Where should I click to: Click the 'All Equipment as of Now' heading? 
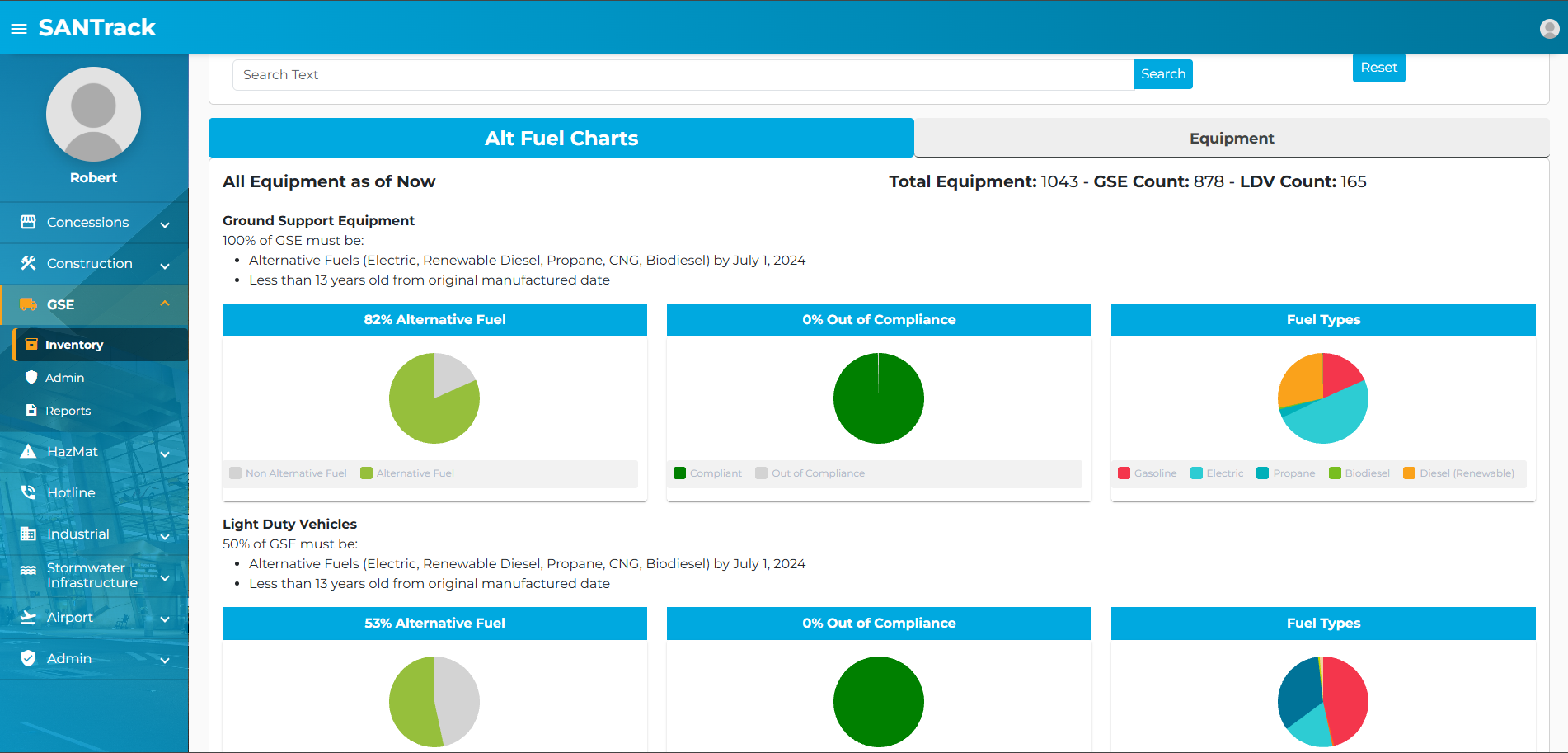[329, 181]
